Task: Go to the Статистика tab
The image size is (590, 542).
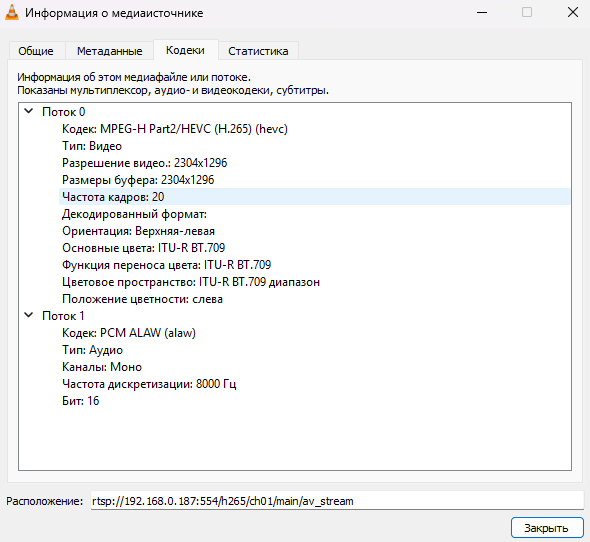Action: pyautogui.click(x=258, y=51)
